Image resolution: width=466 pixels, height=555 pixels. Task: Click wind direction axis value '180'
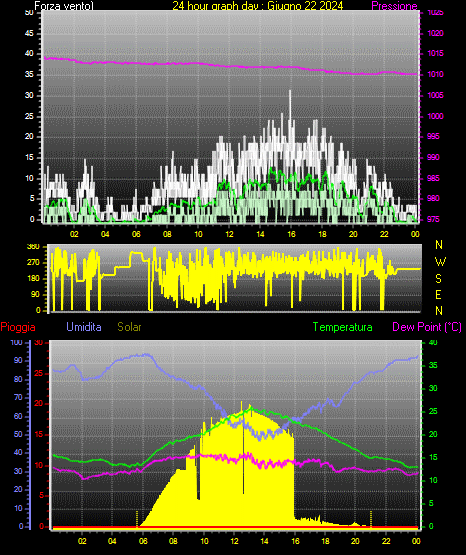pos(33,279)
